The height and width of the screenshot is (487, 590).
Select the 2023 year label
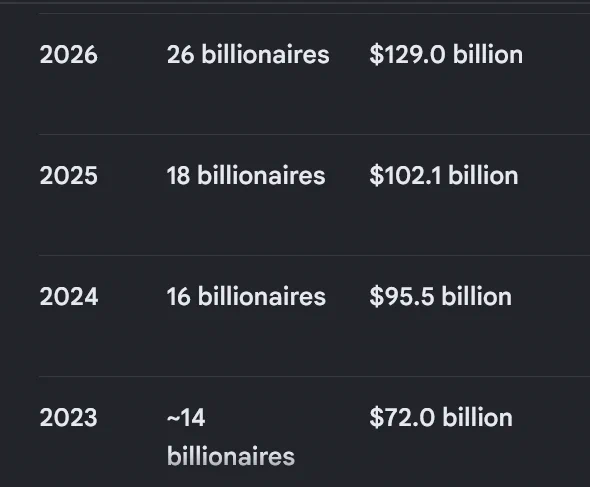68,418
